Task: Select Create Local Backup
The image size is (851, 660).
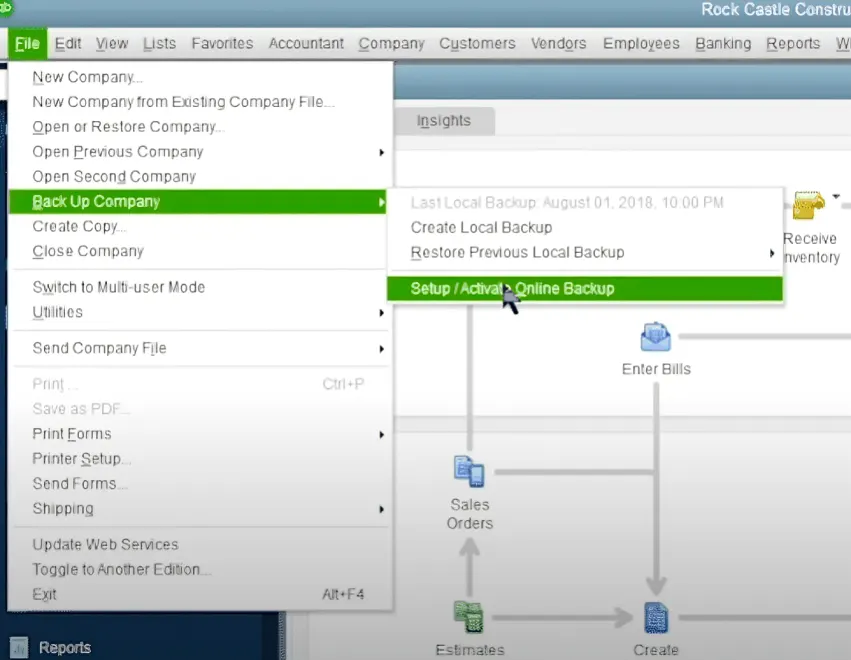Action: tap(480, 227)
